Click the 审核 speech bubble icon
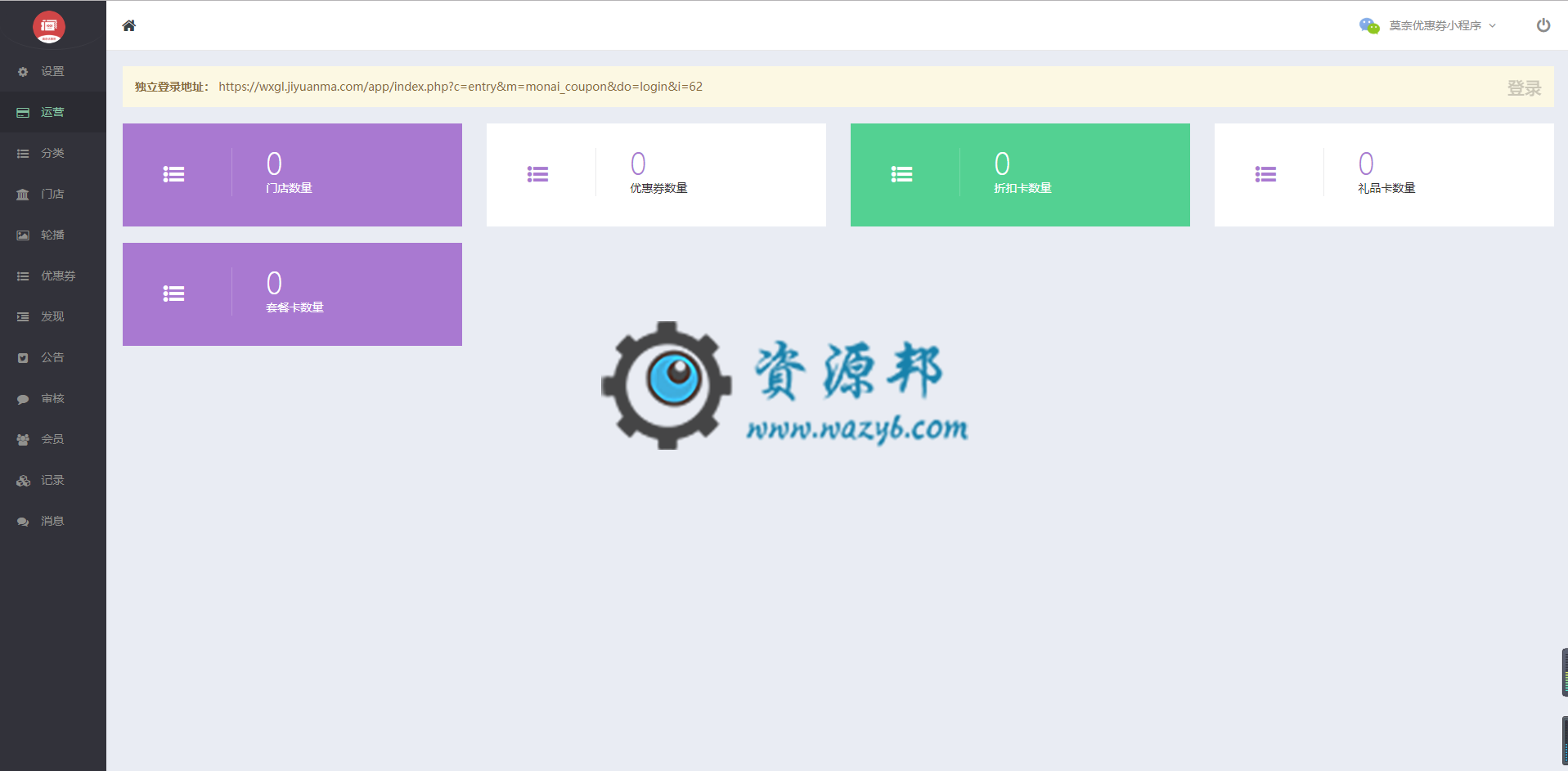The width and height of the screenshot is (1568, 771). [23, 399]
